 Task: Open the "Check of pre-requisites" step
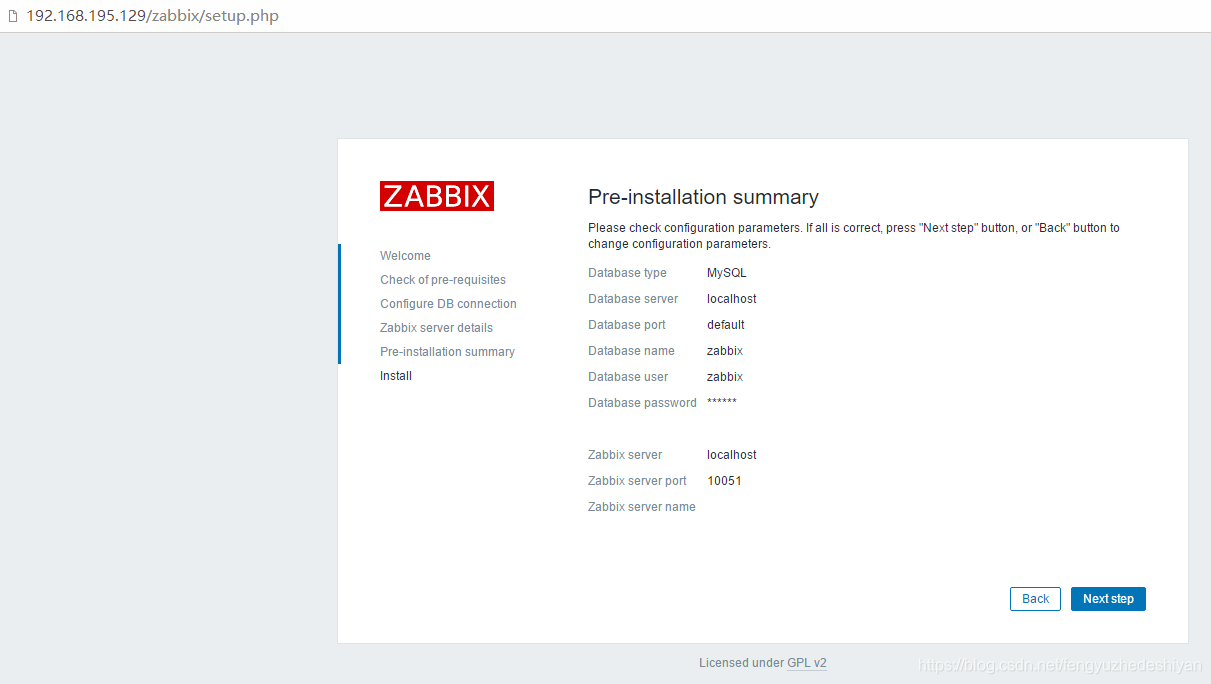click(443, 279)
